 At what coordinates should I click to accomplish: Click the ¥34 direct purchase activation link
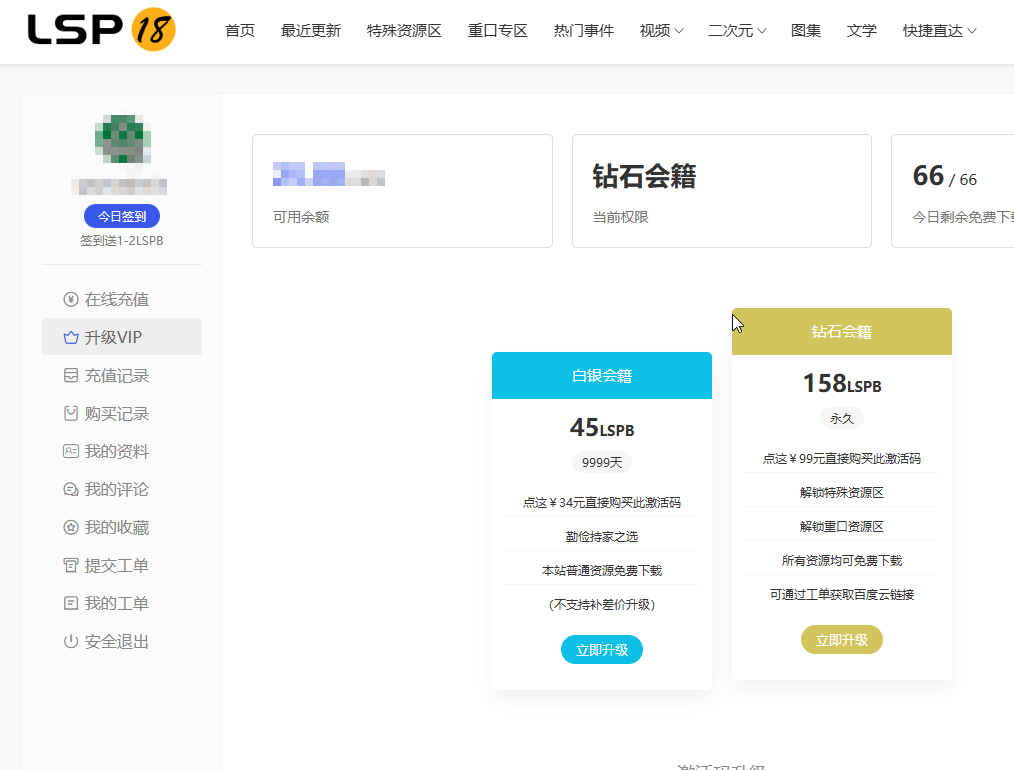[x=601, y=502]
